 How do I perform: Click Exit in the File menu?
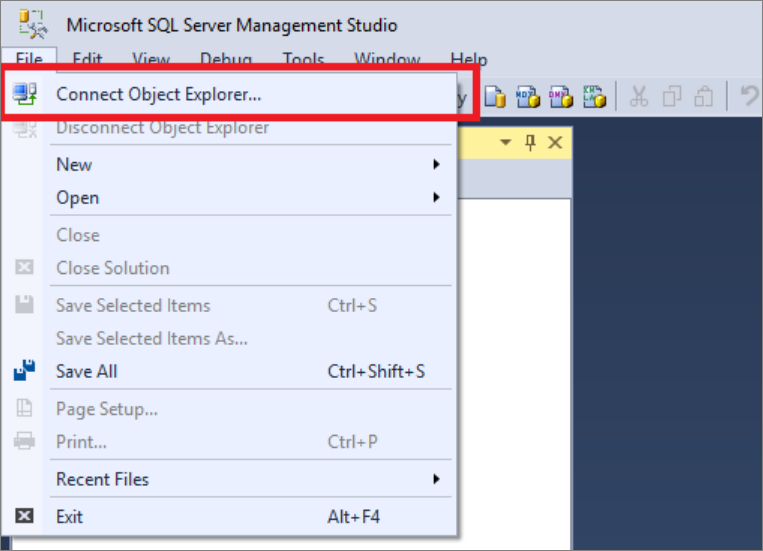click(x=70, y=517)
